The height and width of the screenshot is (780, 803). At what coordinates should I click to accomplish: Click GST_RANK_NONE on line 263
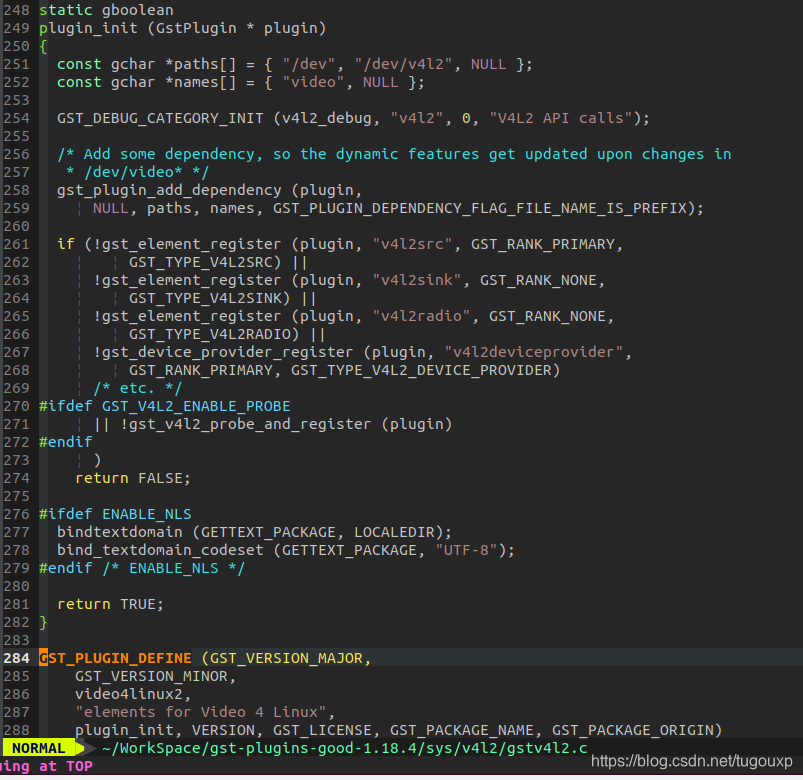pos(538,280)
